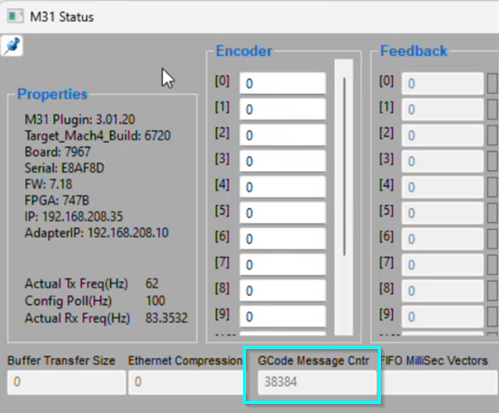
Task: Click Feedback [7] value field
Action: [x=442, y=265]
